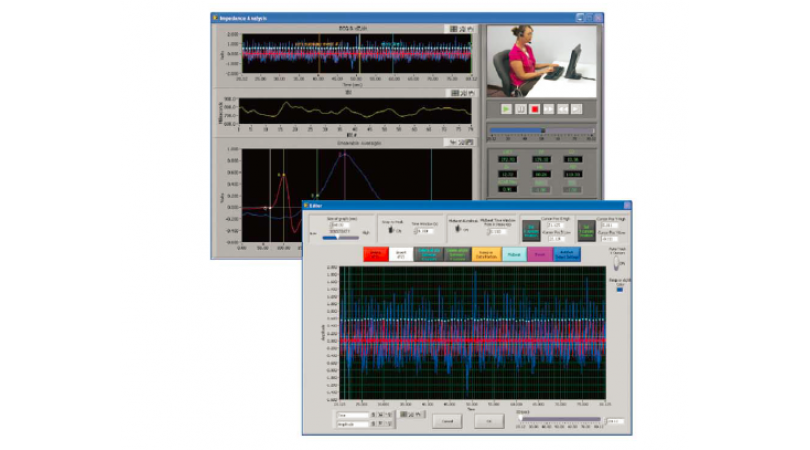Viewport: 810px width, 450px height.
Task: Click the Cancel button in Editor
Action: (447, 421)
